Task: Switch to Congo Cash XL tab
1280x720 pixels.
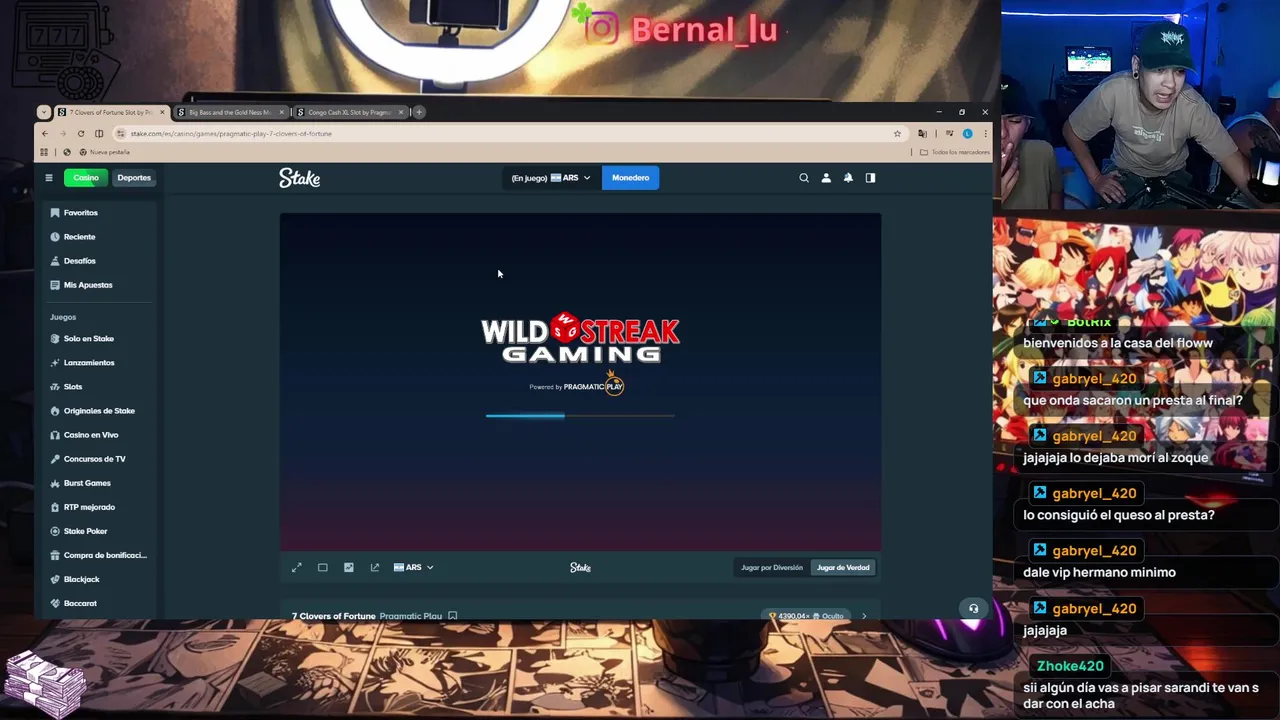Action: point(350,112)
